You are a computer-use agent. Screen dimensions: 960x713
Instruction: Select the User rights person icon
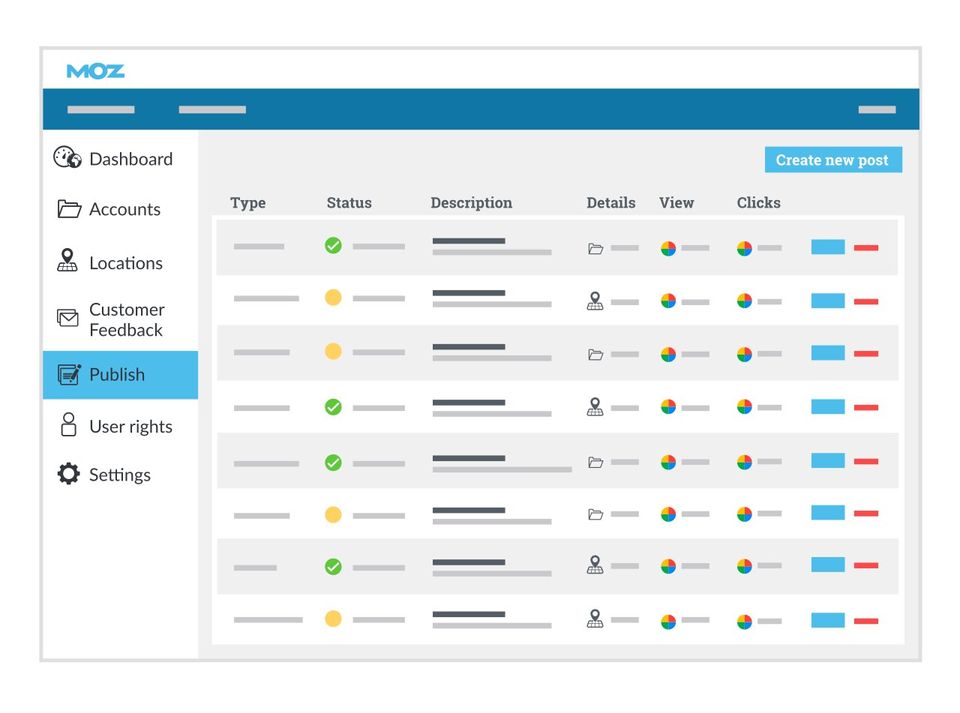(69, 424)
